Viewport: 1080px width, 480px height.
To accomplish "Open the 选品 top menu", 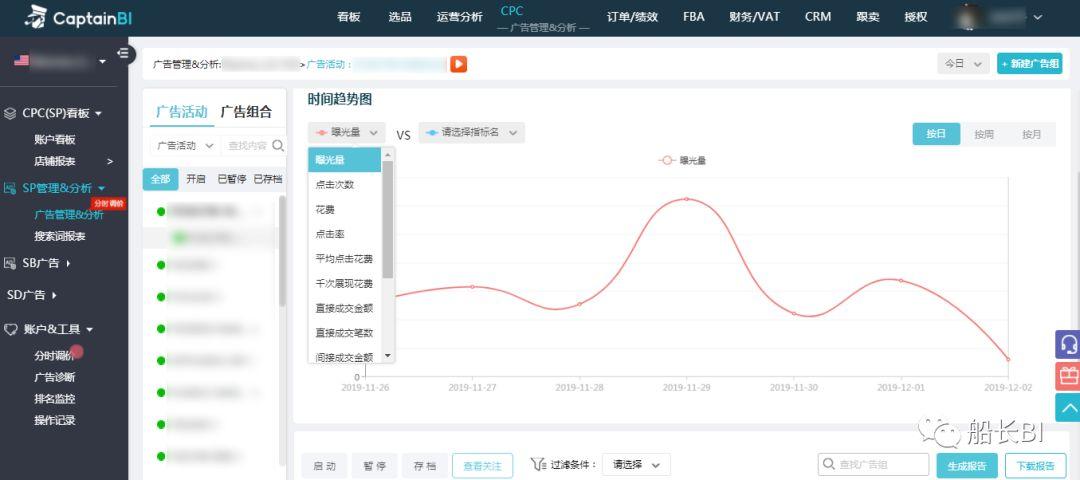I will (399, 17).
